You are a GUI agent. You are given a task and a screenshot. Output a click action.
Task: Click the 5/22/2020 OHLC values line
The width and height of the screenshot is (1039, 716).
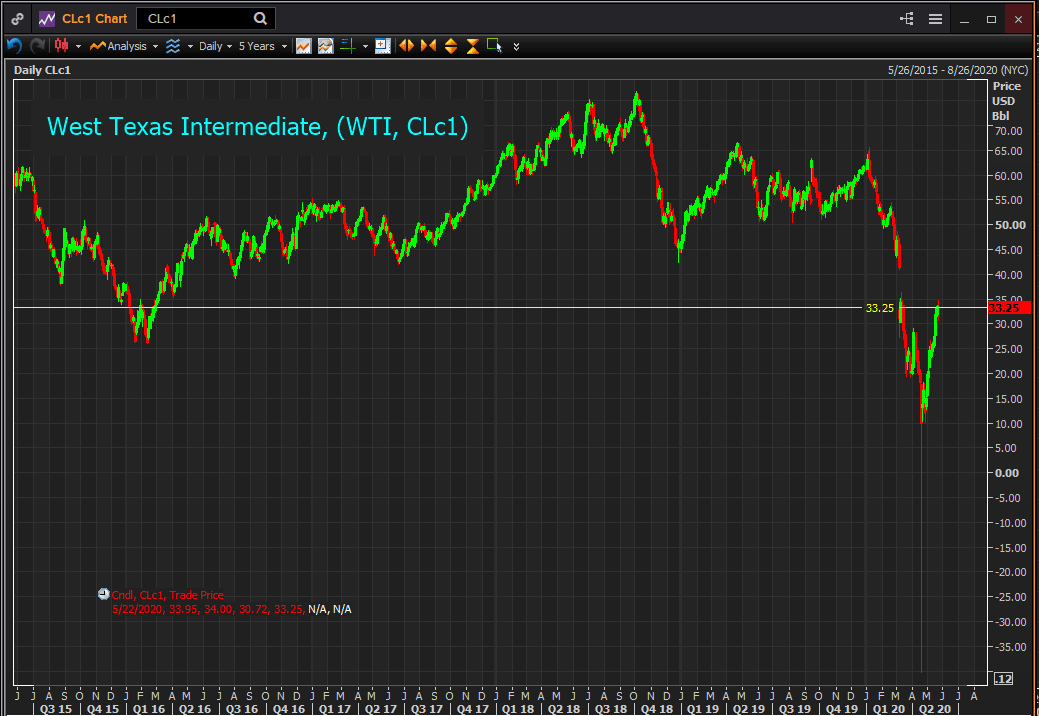(x=232, y=609)
